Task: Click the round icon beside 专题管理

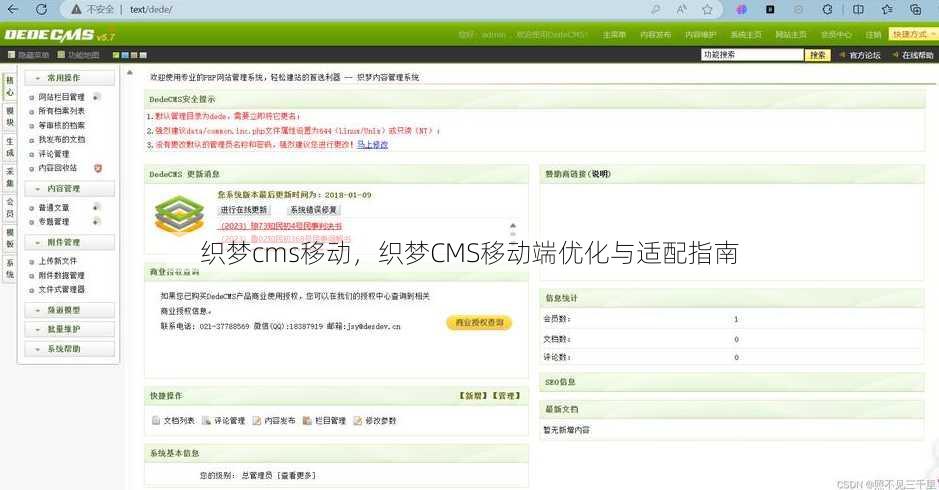Action: (x=96, y=222)
